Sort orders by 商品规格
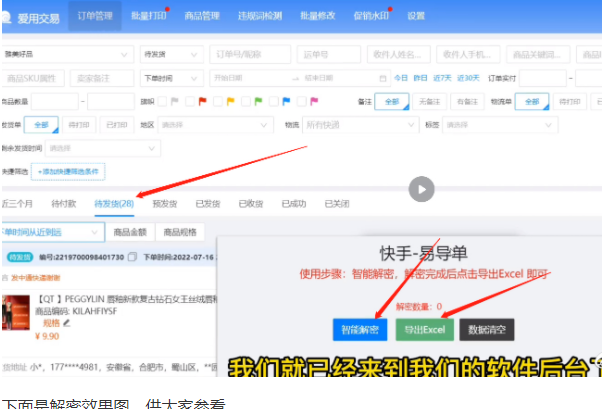 180,232
